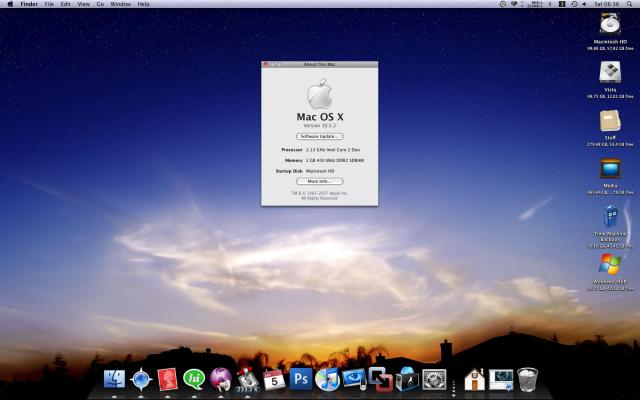Open System Preferences gear in dock
Image resolution: width=640 pixels, height=400 pixels.
tap(434, 380)
